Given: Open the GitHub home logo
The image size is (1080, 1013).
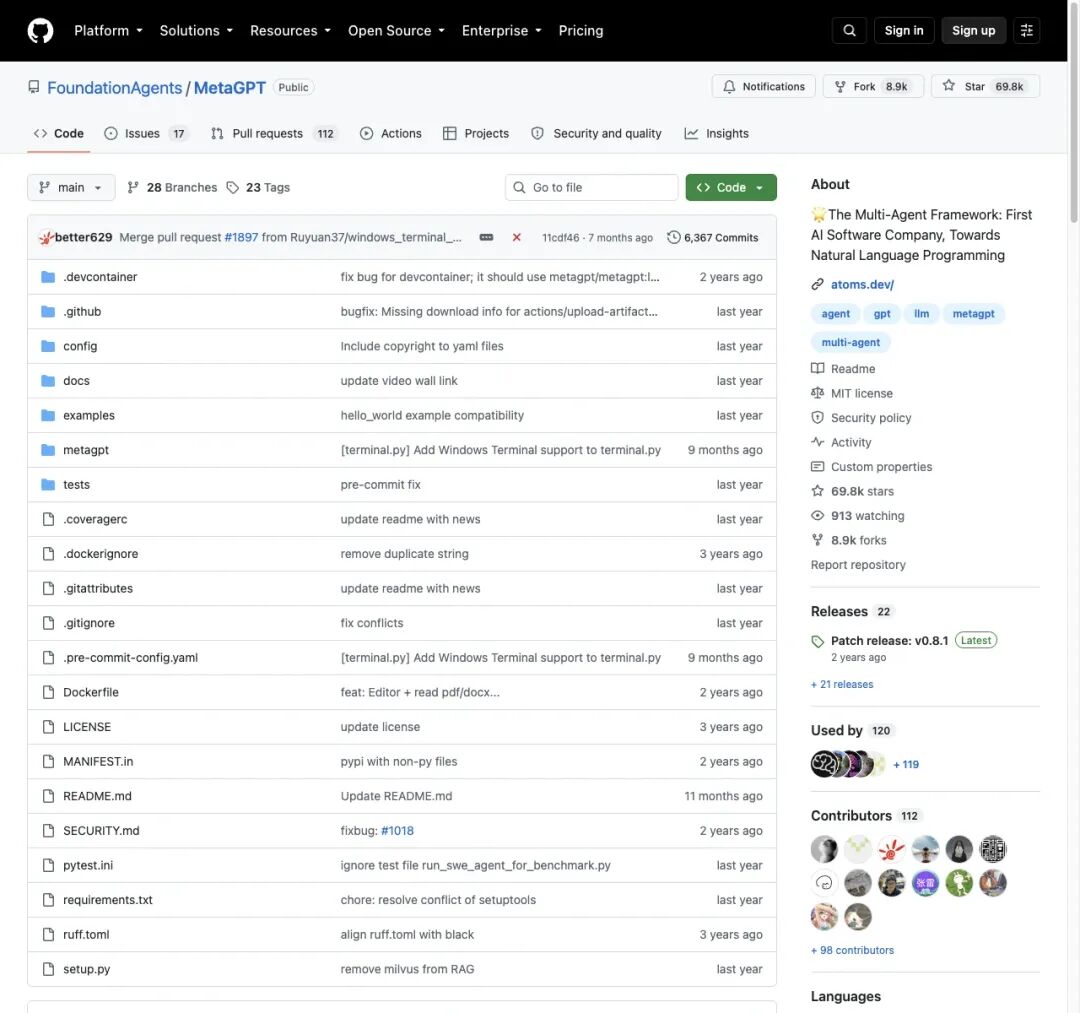Looking at the screenshot, I should [x=40, y=30].
